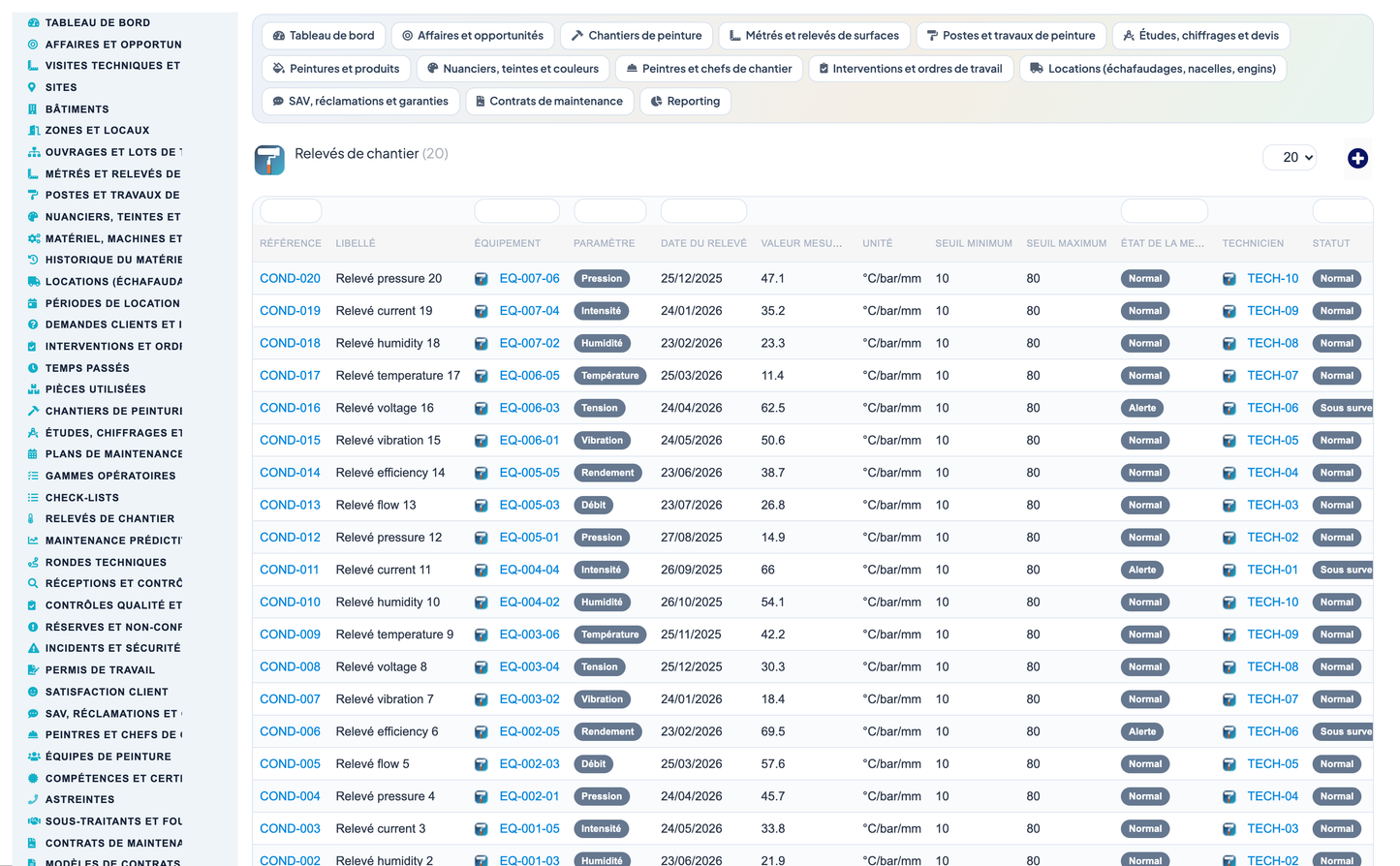Click the technician icon beside TECH-10 in first row
The width and height of the screenshot is (1400, 866).
click(x=1229, y=279)
